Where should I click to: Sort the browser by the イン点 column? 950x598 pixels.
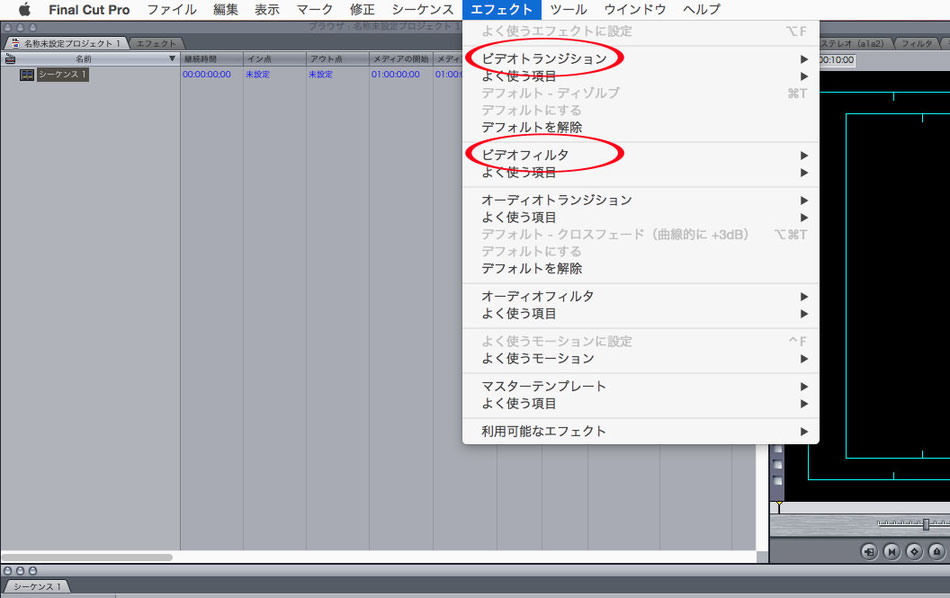[x=274, y=59]
